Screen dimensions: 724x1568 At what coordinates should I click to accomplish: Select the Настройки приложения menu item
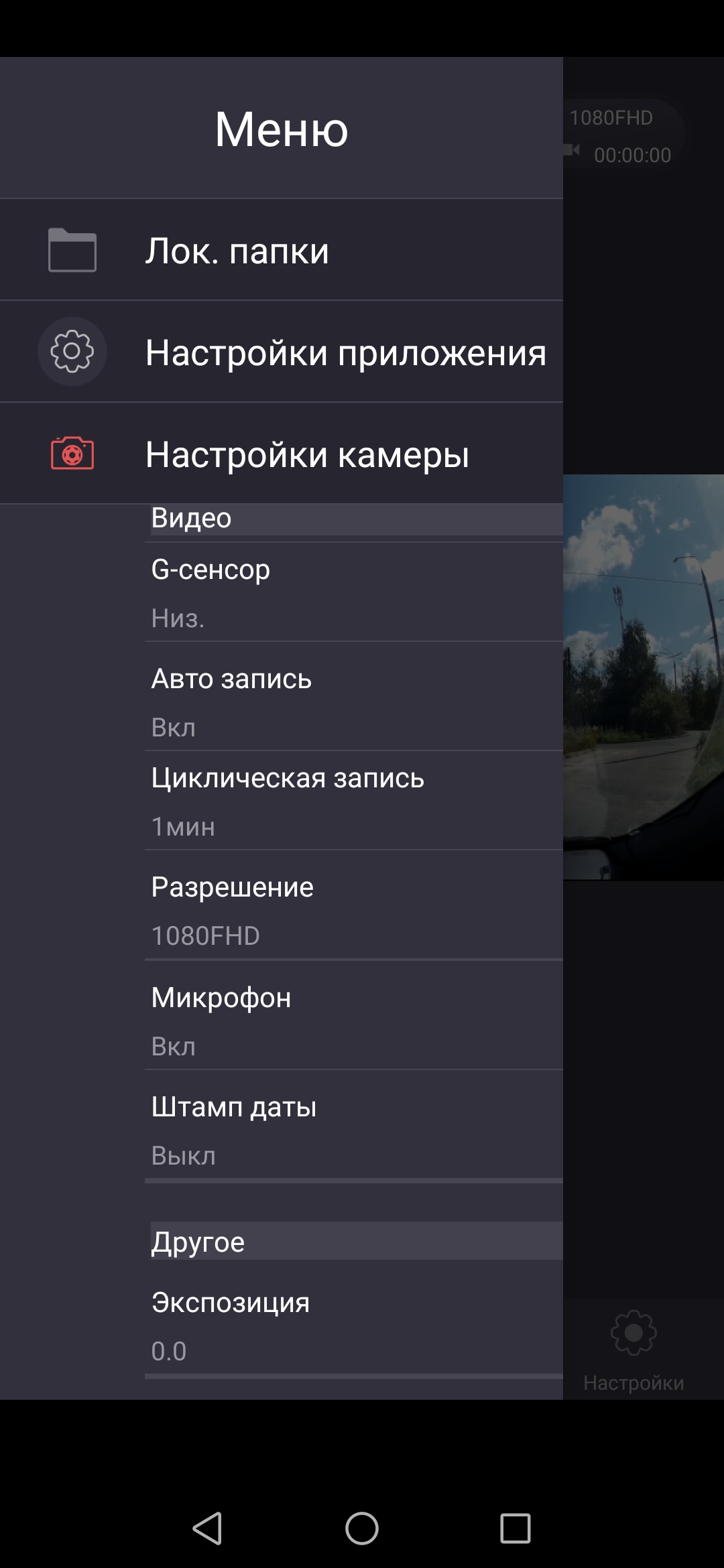(282, 352)
